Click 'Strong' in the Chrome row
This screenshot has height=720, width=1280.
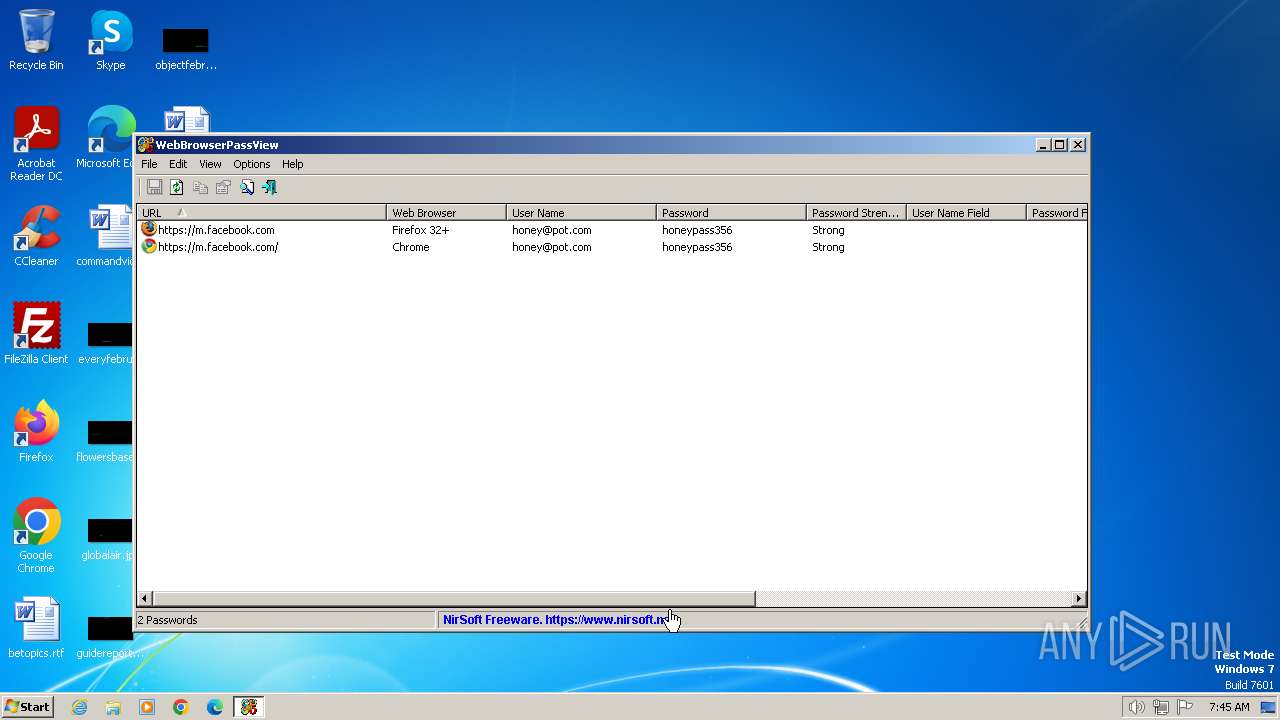(x=828, y=247)
